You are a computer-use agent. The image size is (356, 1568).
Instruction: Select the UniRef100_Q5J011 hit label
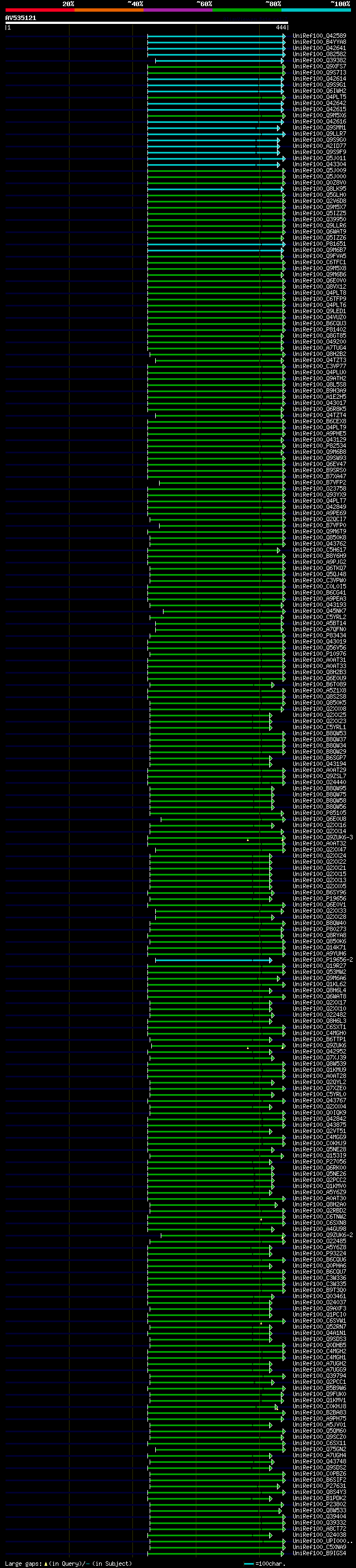319,159
